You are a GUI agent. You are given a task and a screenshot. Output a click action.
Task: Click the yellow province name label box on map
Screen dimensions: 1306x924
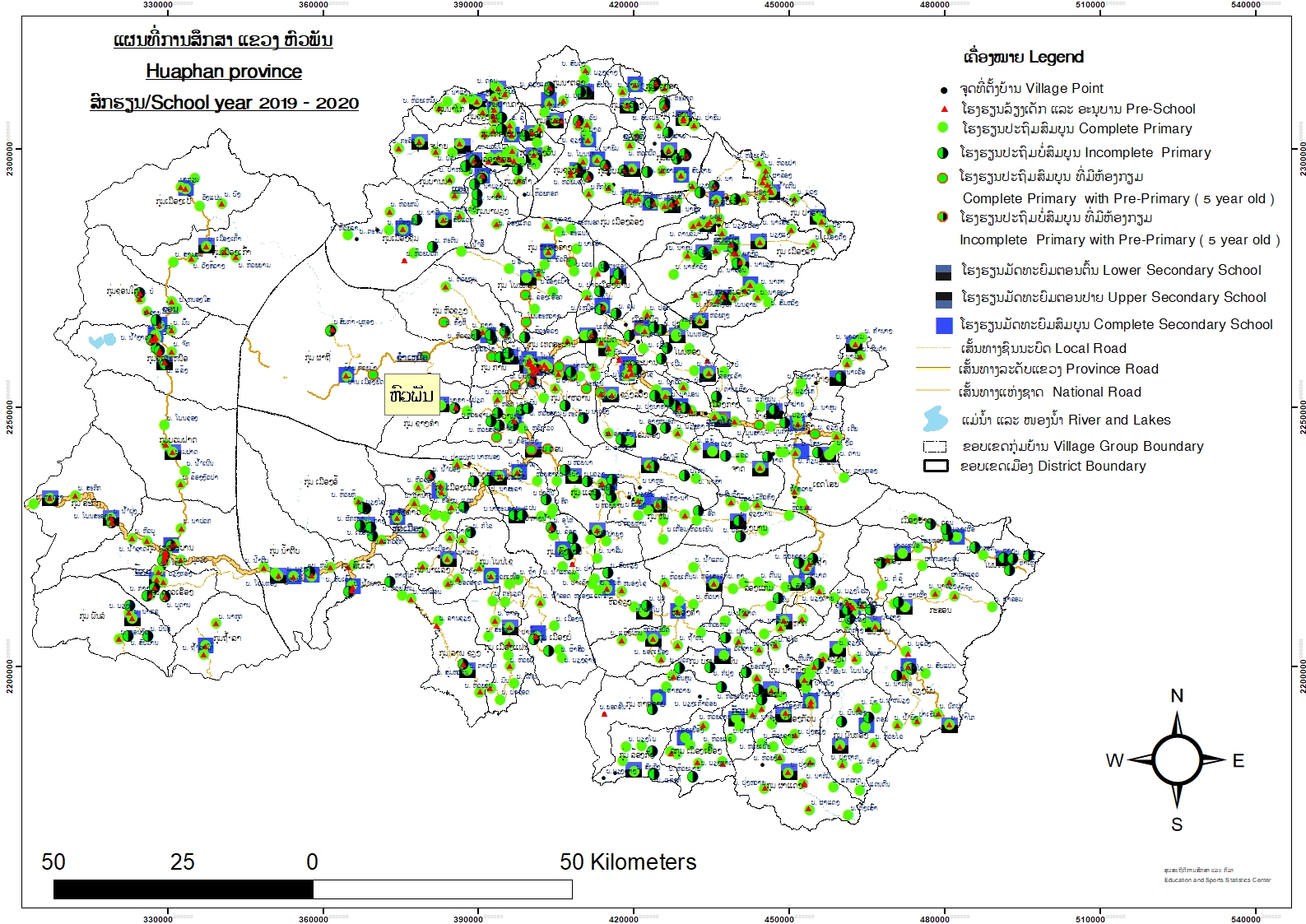pyautogui.click(x=411, y=395)
